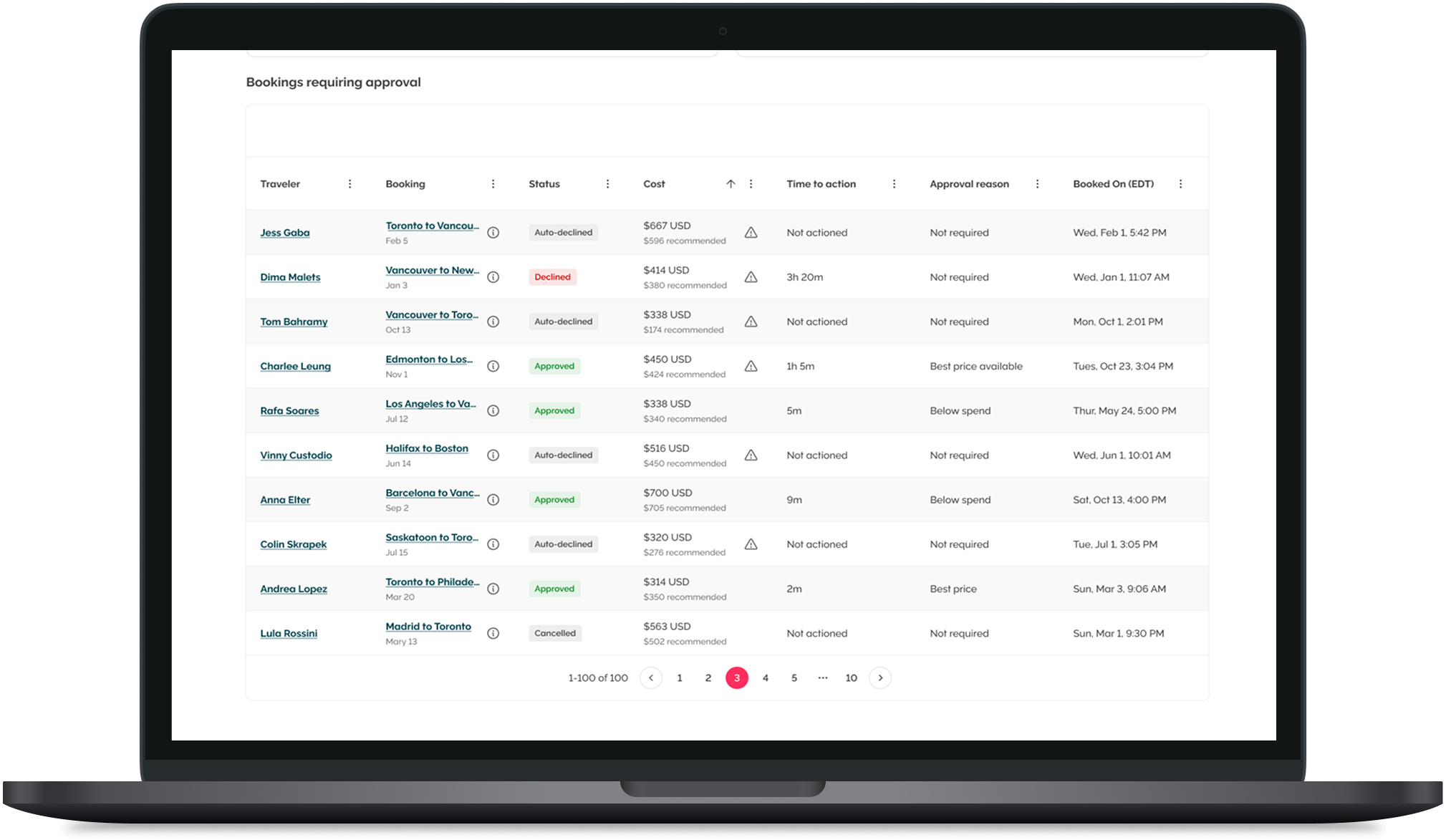Open Status column three-dot menu

[x=607, y=184]
